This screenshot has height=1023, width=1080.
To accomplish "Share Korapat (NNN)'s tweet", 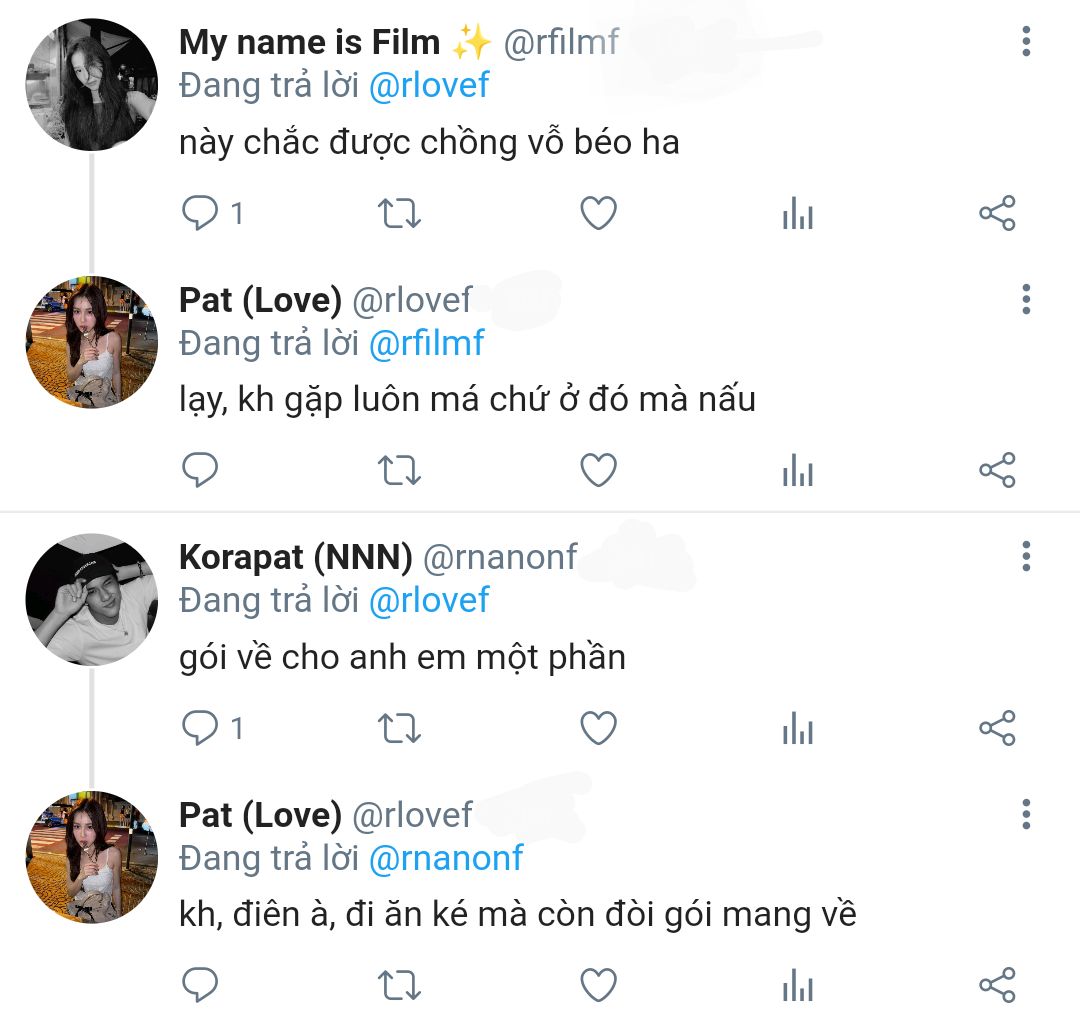I will click(997, 728).
